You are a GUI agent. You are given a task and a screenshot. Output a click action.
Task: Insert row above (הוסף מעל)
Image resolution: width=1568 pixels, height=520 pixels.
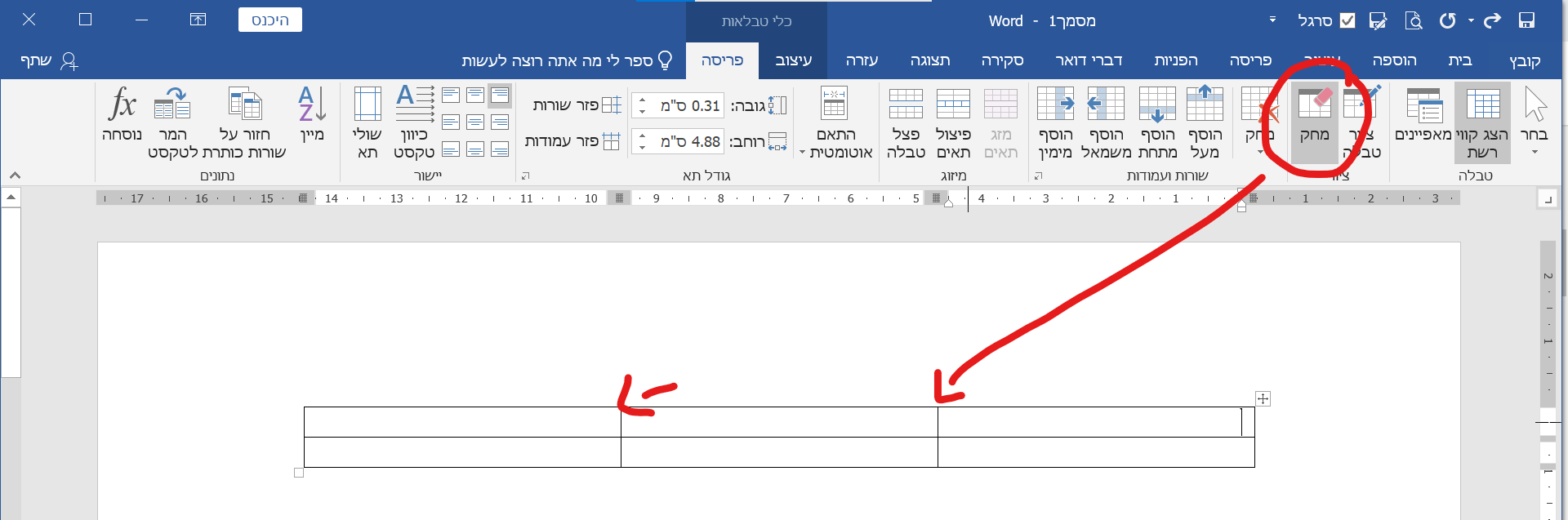coord(1205,122)
